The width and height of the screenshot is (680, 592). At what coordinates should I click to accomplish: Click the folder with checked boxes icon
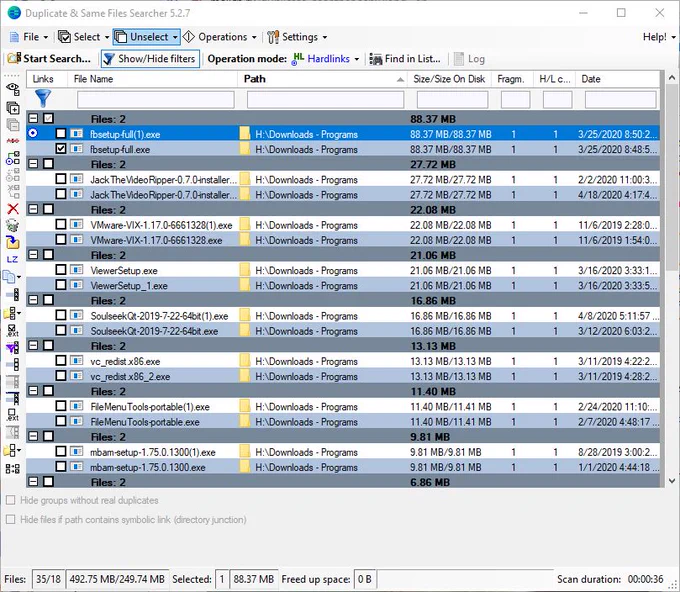[12, 313]
